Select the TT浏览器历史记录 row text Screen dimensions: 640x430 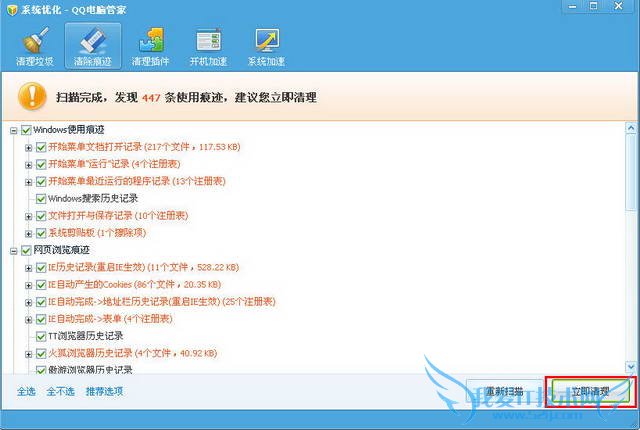point(86,336)
